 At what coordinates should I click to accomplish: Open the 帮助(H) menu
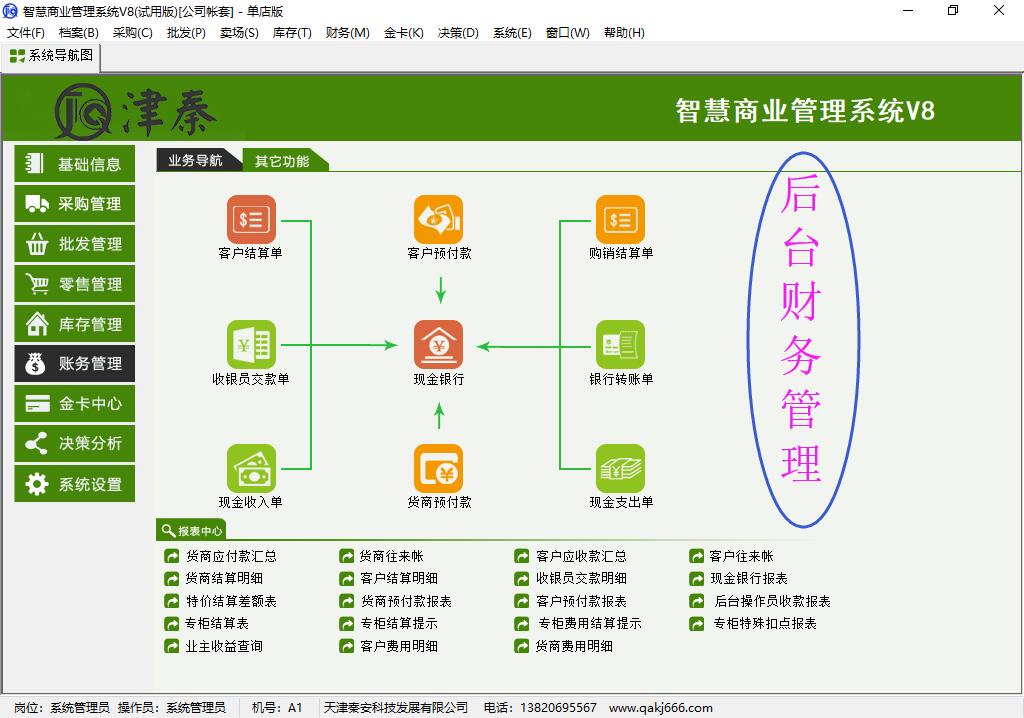click(624, 33)
